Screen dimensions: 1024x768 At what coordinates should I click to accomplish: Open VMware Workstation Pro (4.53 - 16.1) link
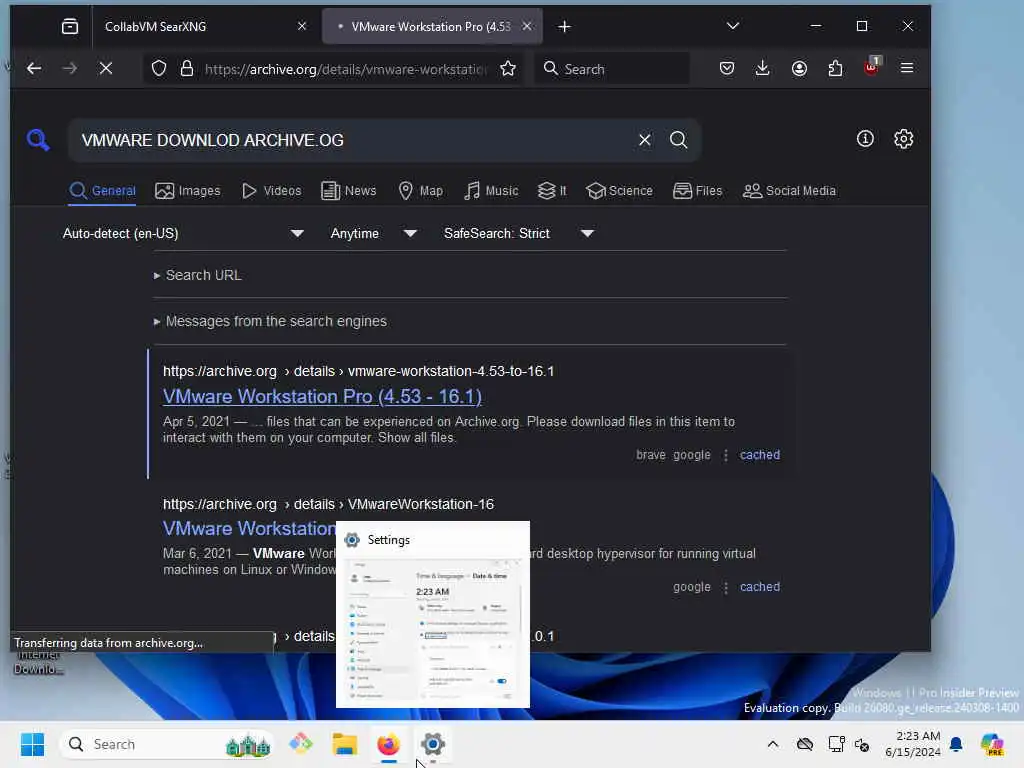click(322, 396)
